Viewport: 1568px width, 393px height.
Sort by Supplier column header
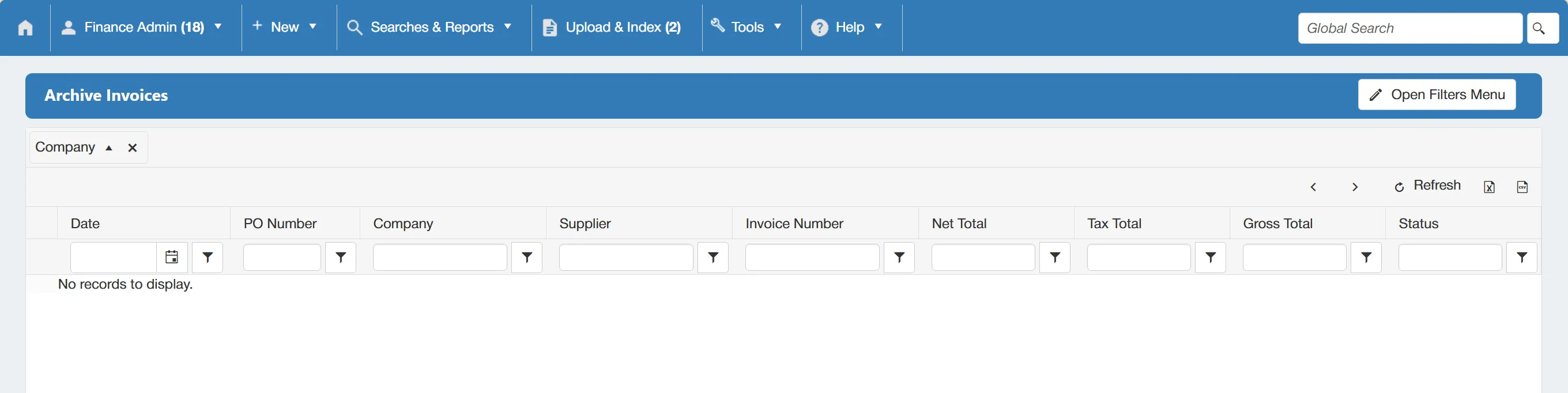coord(585,223)
